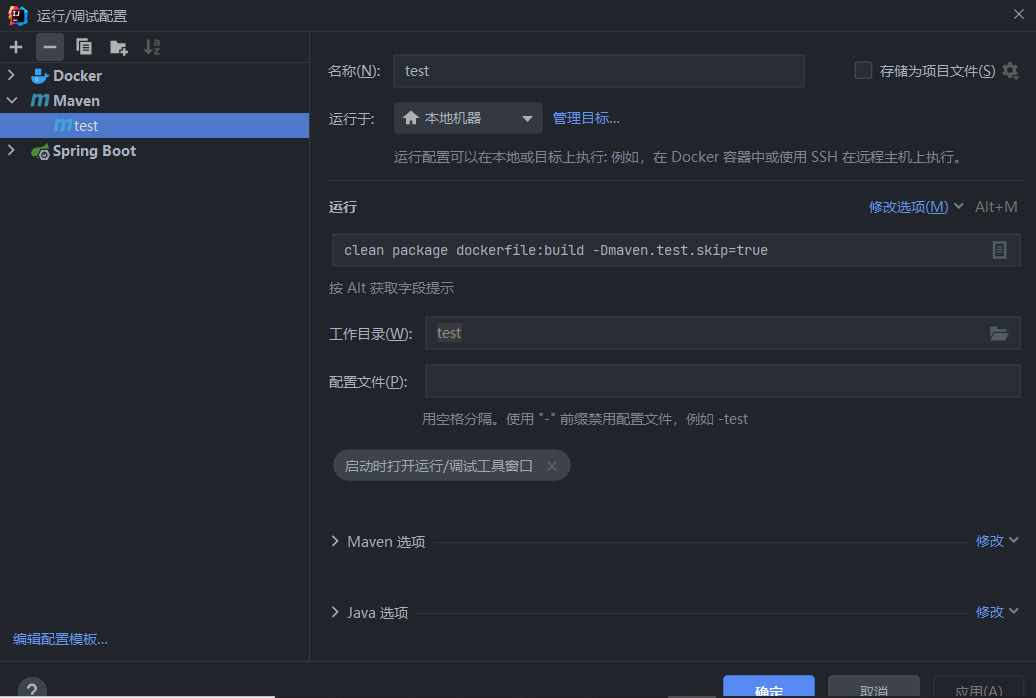The image size is (1036, 698).
Task: Remove the selected configuration
Action: (x=50, y=47)
